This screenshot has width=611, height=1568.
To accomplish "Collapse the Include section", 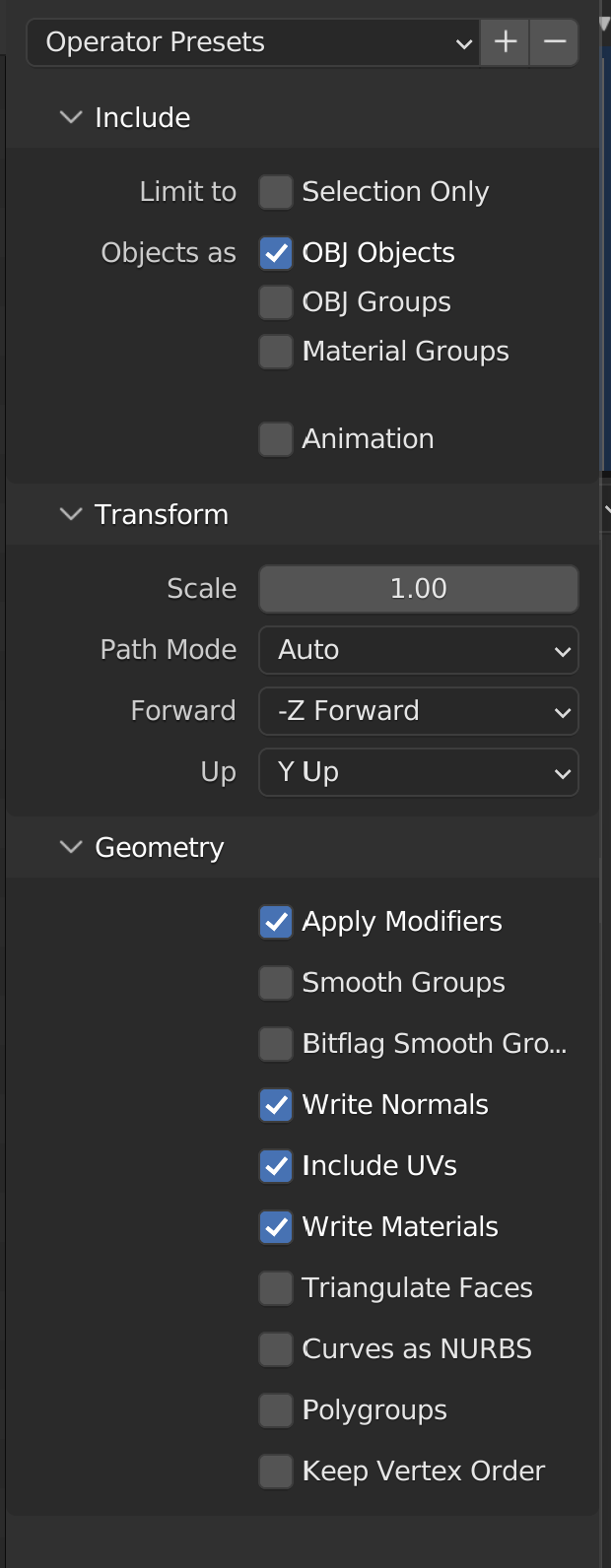I will coord(71,117).
